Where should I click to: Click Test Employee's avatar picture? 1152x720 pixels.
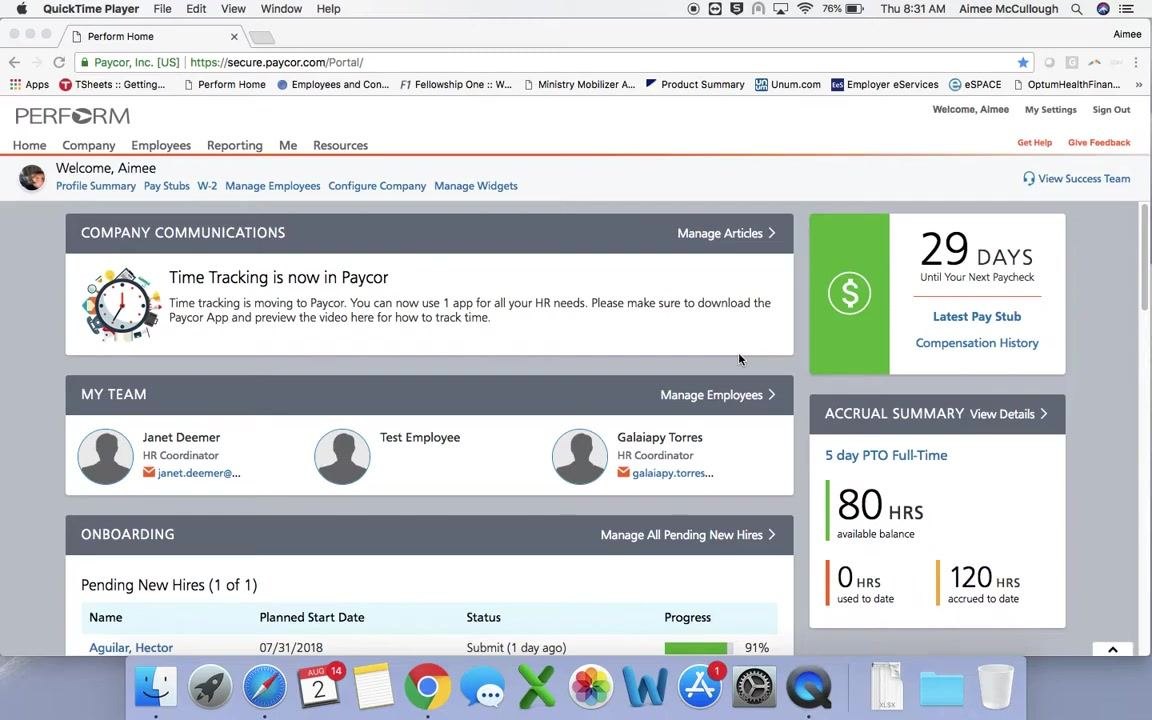[342, 456]
